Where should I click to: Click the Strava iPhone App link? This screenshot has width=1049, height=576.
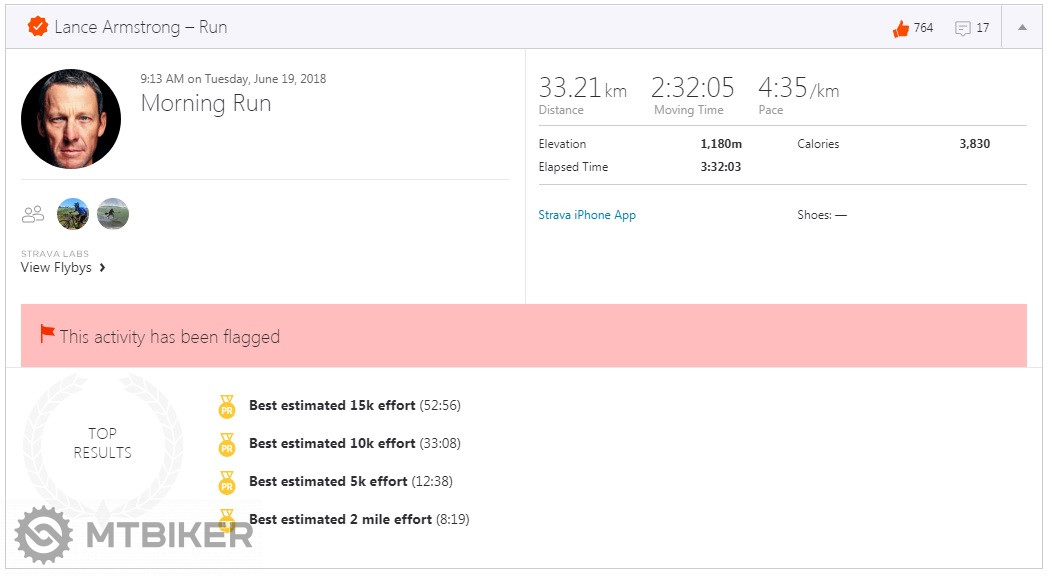pos(587,215)
